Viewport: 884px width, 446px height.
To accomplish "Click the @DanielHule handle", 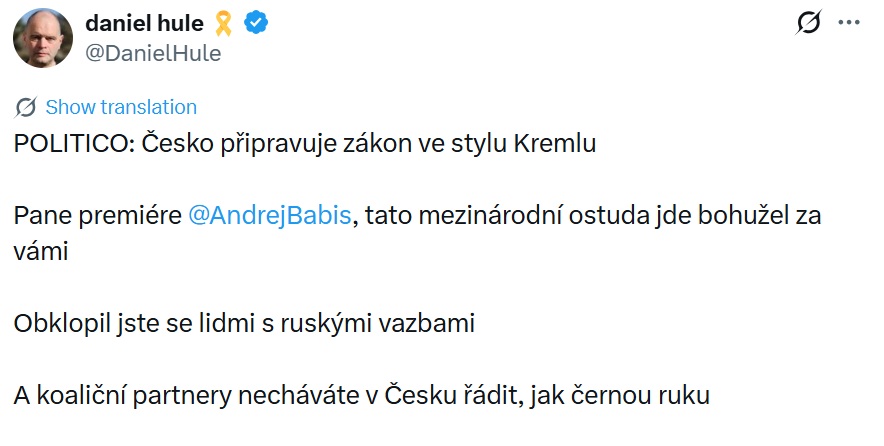I will coord(154,53).
